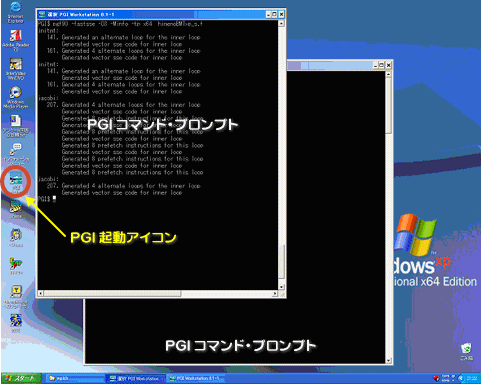This screenshot has width=481, height=384.
Task: Open the speech-bubble messenger desktop icon
Action: (16, 153)
